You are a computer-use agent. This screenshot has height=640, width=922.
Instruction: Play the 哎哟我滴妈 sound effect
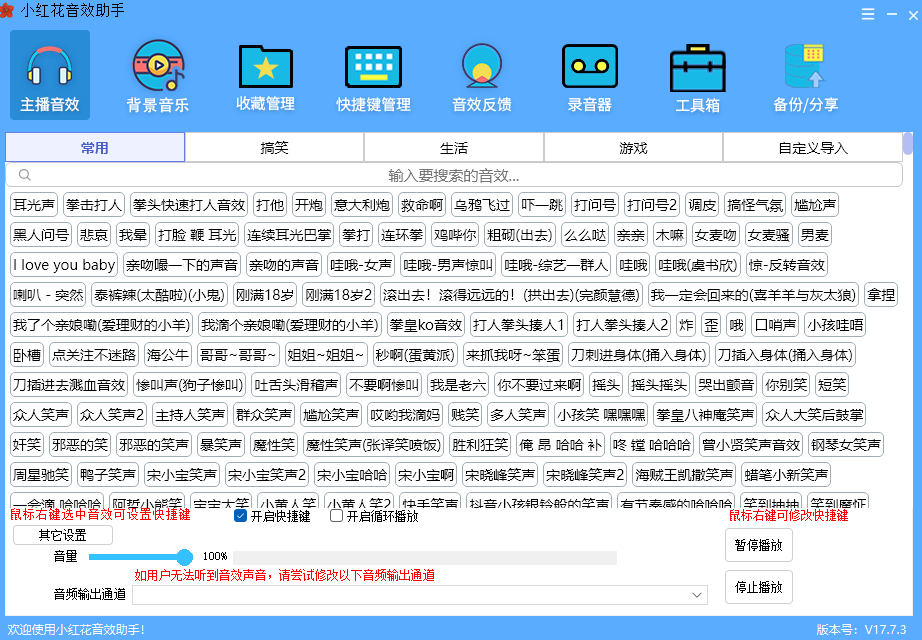pos(405,415)
